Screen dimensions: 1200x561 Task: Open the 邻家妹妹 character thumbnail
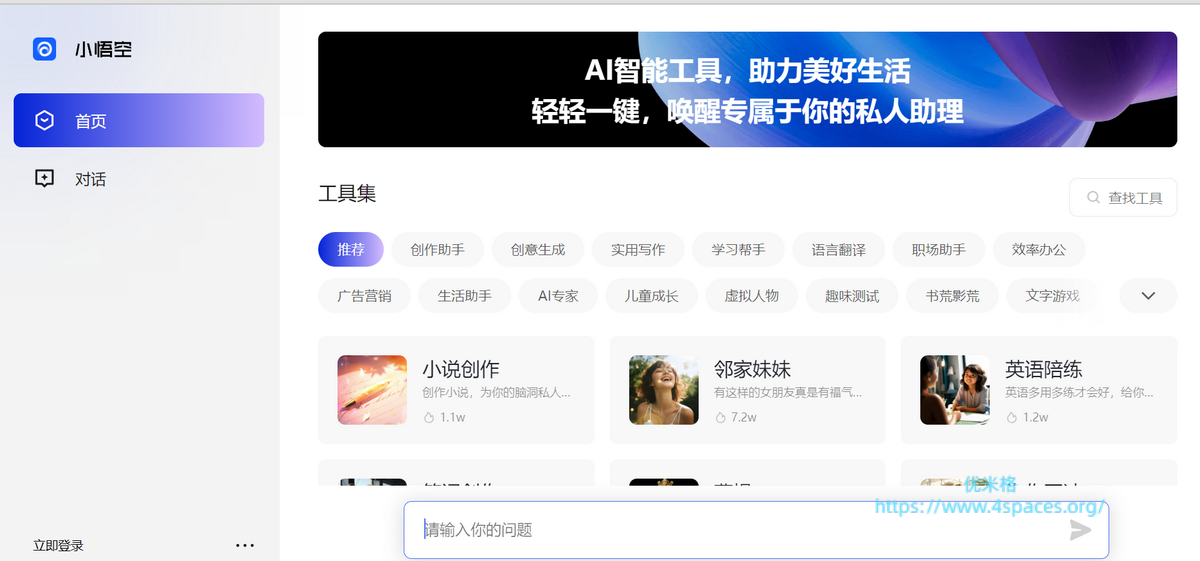[x=663, y=390]
